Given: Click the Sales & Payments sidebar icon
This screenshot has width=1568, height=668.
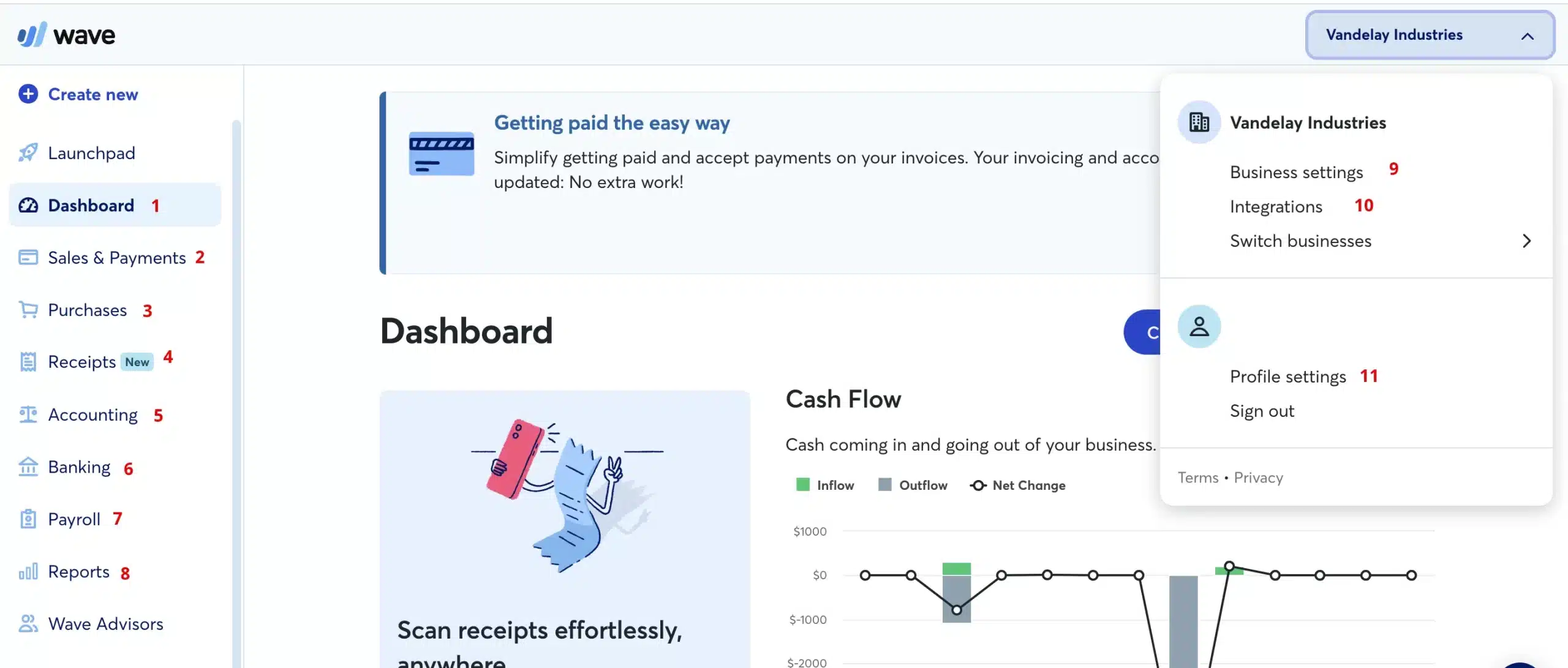Looking at the screenshot, I should (x=27, y=258).
